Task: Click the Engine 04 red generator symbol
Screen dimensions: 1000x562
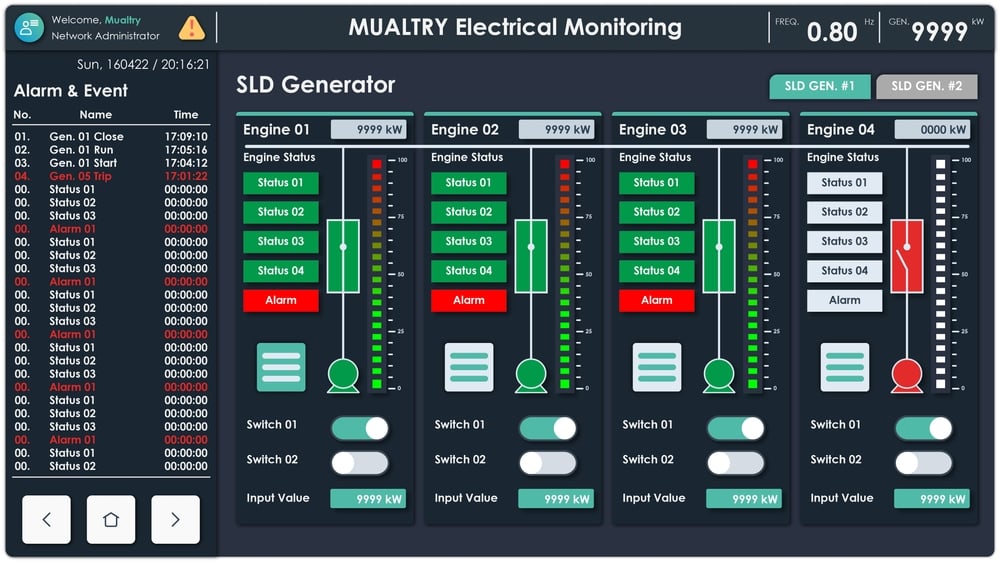Action: coord(907,374)
